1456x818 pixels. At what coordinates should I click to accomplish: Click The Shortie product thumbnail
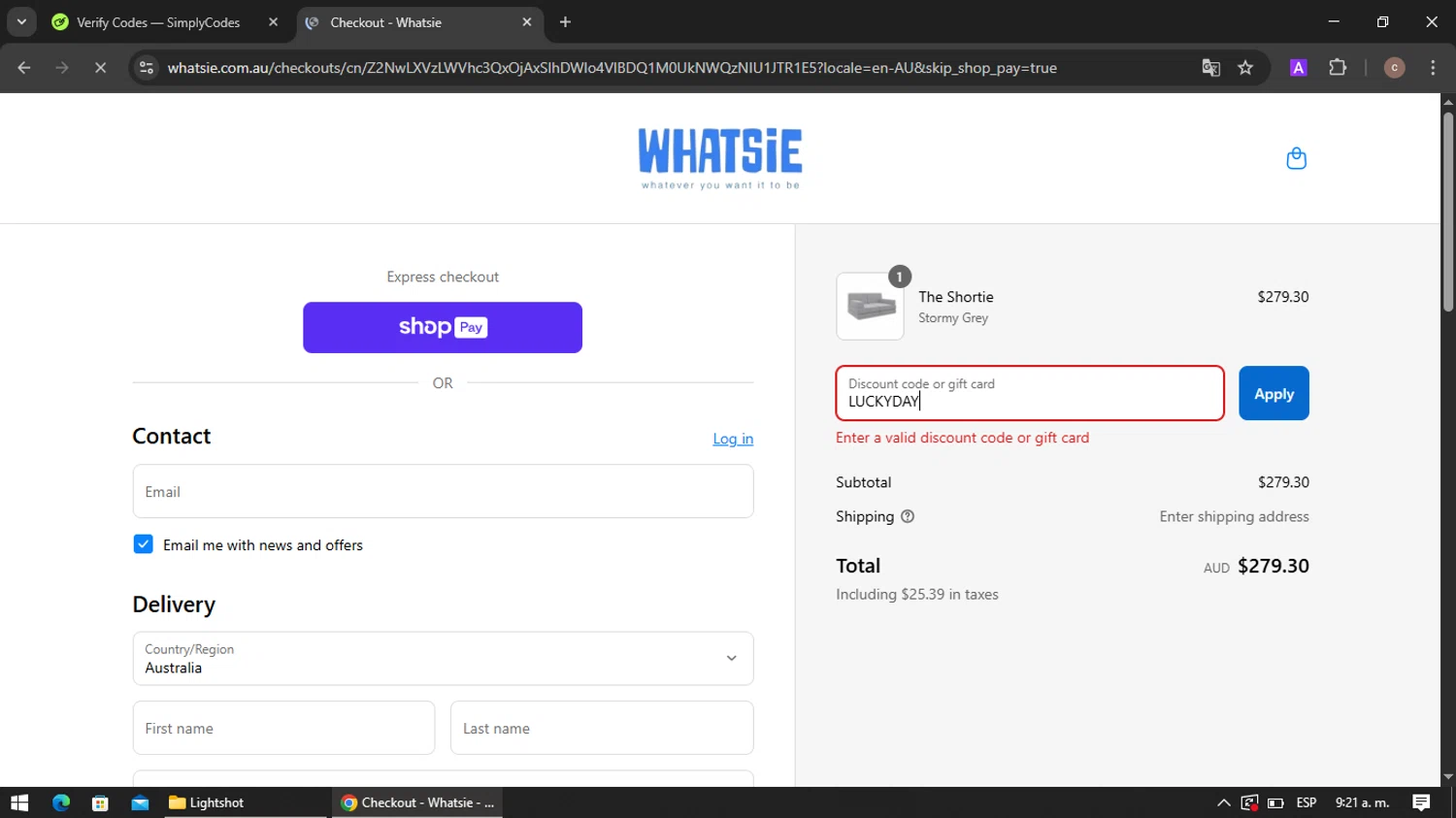(x=870, y=307)
